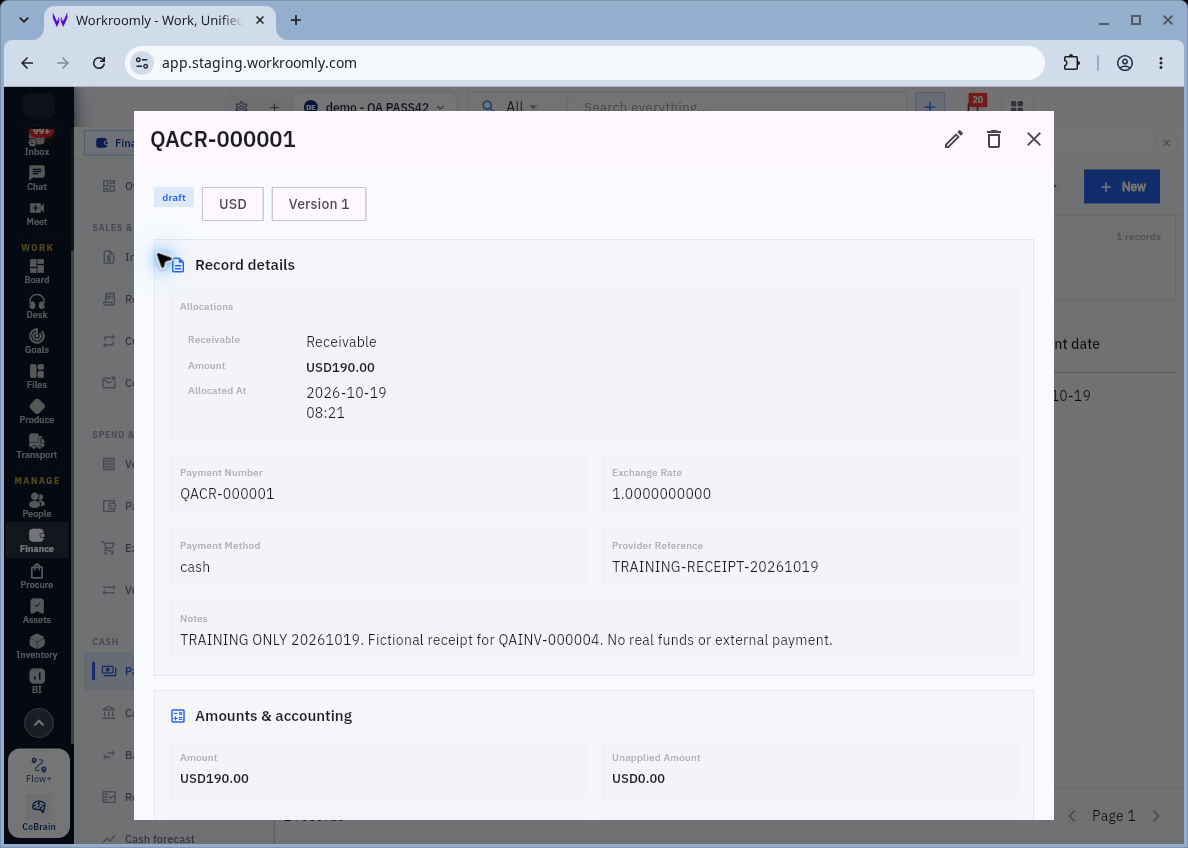Open a new browser tab
Screen dimensions: 1188x848
tap(295, 20)
